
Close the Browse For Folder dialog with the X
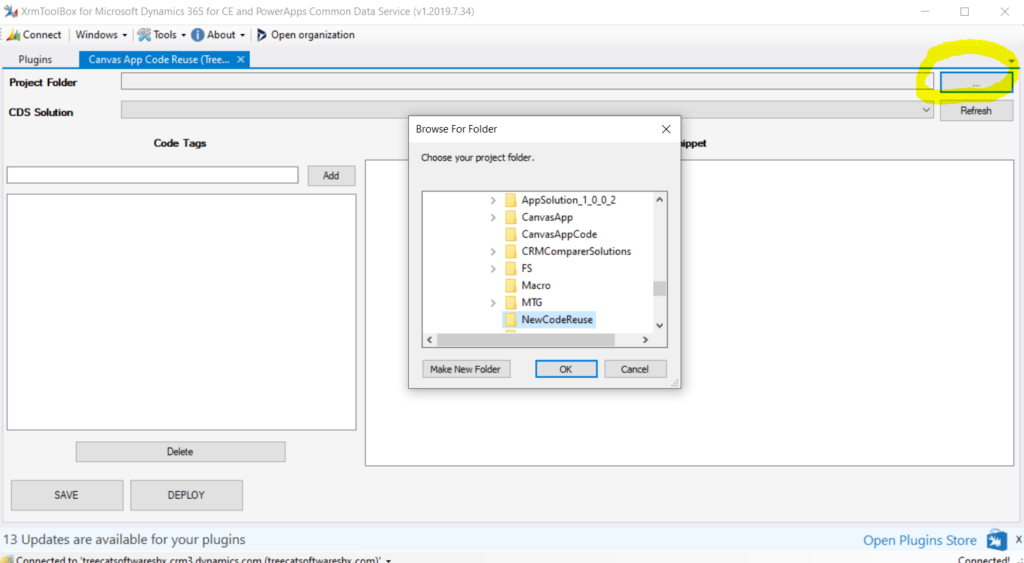[x=665, y=129]
